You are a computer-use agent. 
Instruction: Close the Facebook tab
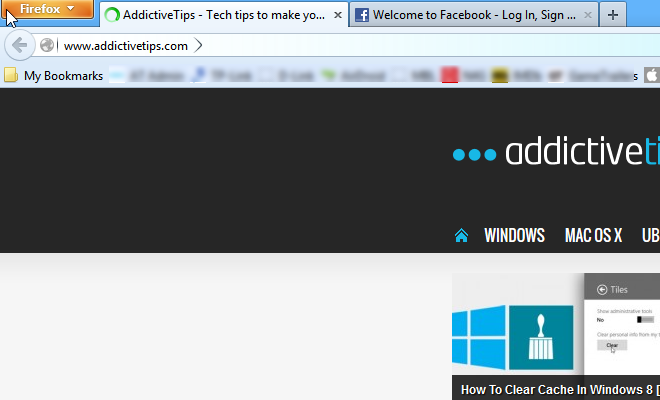[588, 15]
